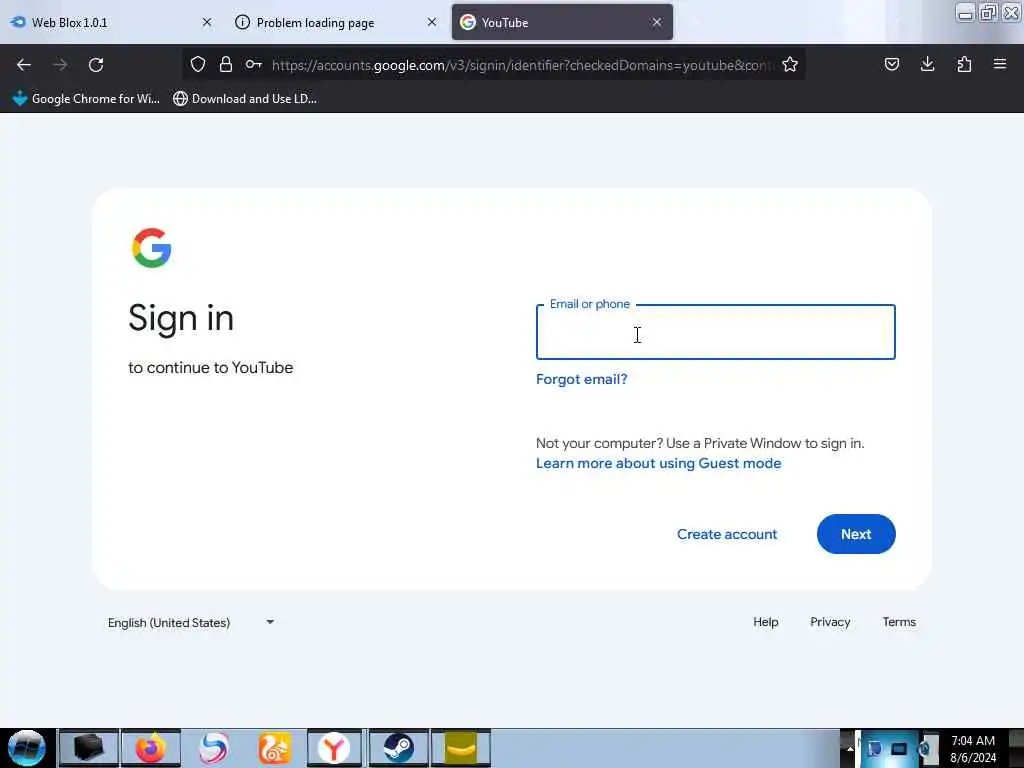Open the yellow app icon in taskbar
Image resolution: width=1024 pixels, height=768 pixels.
point(460,748)
